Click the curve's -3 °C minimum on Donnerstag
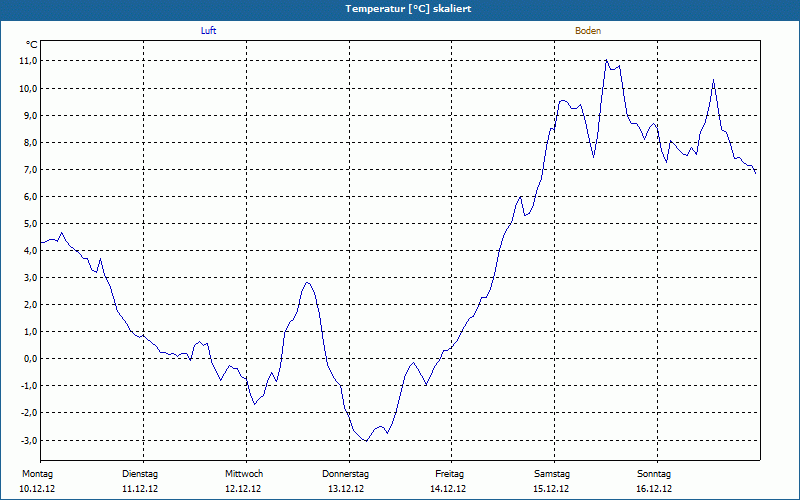 coord(366,441)
